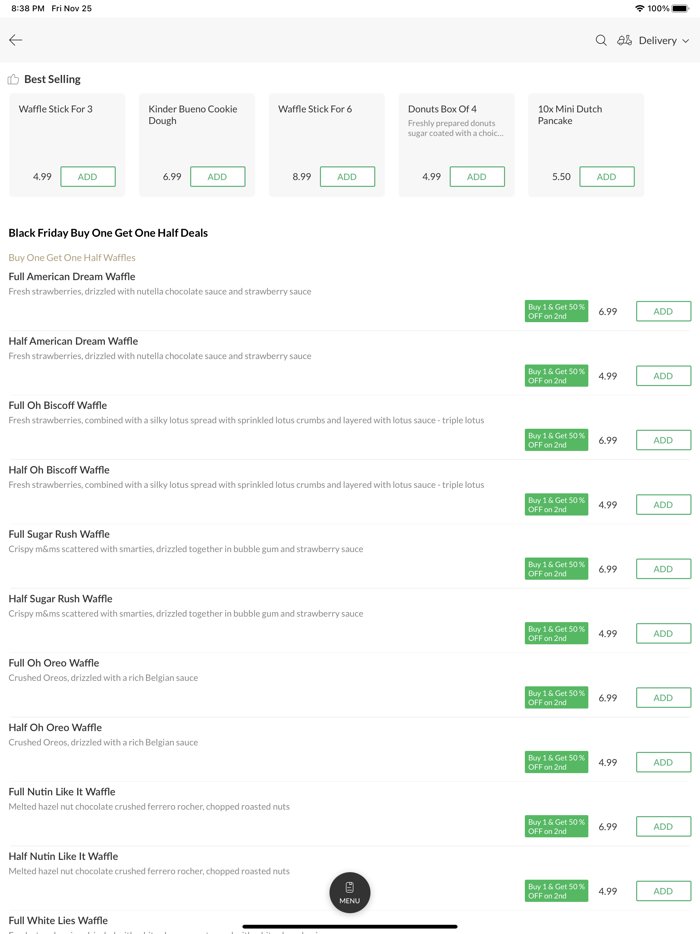Add Half Nutin Like It Waffle
Image resolution: width=700 pixels, height=934 pixels.
663,891
